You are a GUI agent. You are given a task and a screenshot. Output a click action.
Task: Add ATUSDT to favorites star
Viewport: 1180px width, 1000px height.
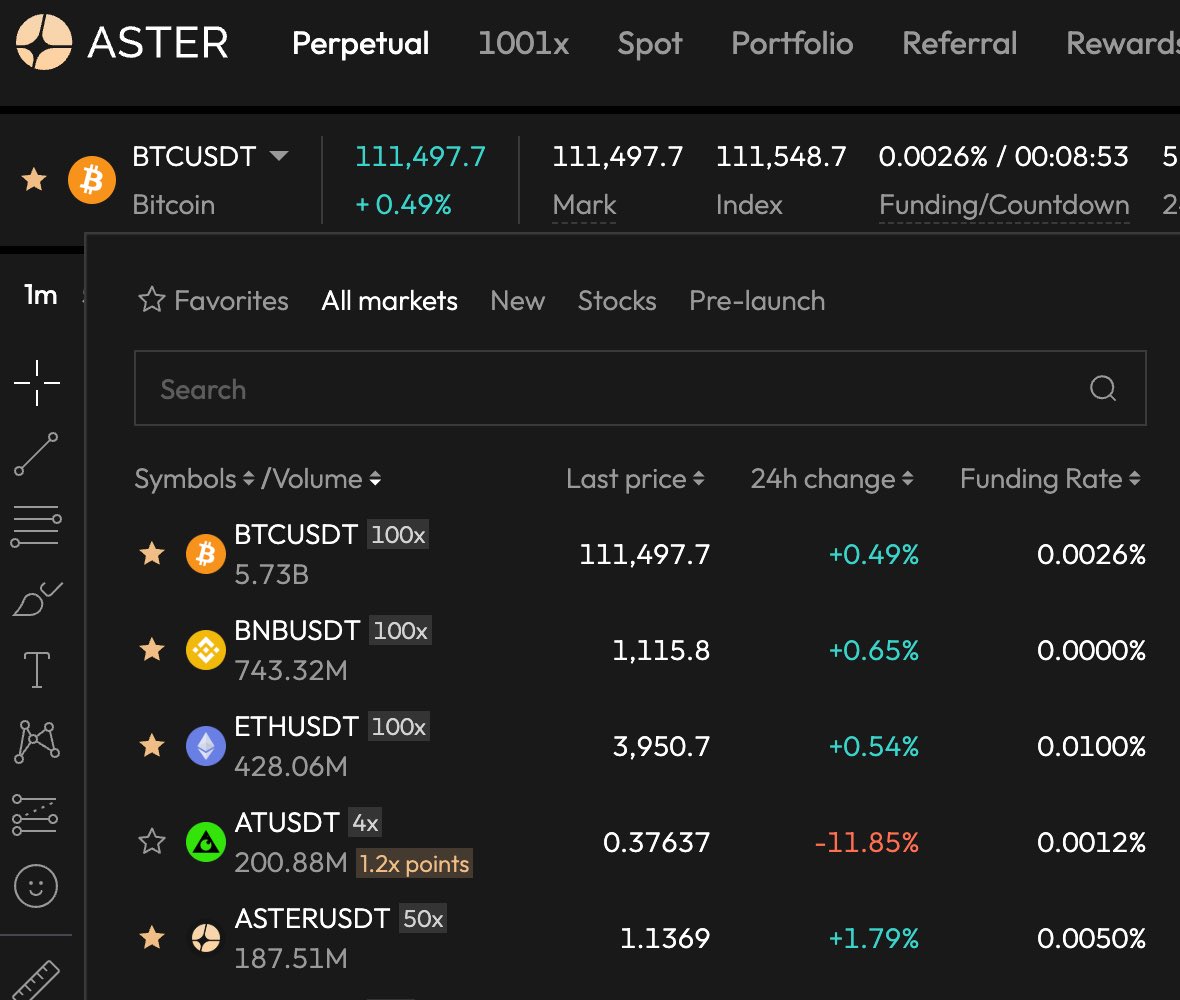click(152, 841)
